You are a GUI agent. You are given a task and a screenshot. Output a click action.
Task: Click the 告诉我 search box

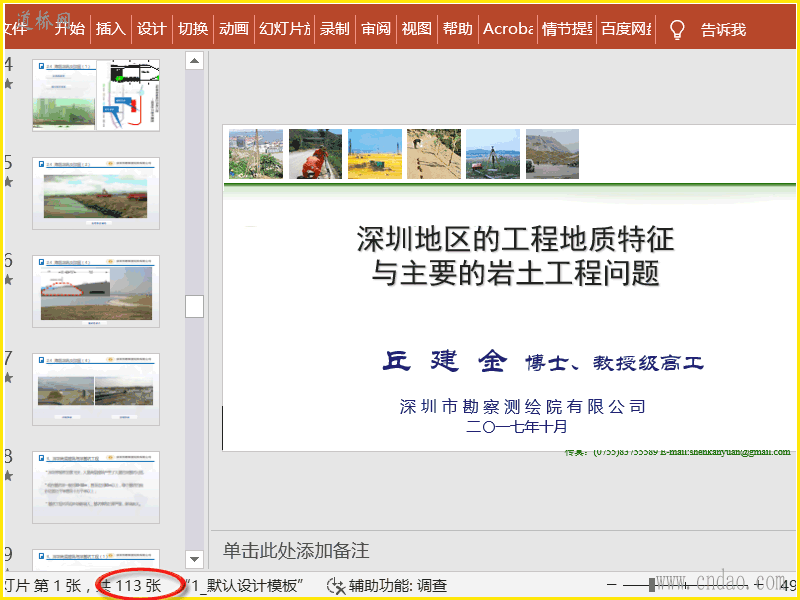tap(723, 30)
